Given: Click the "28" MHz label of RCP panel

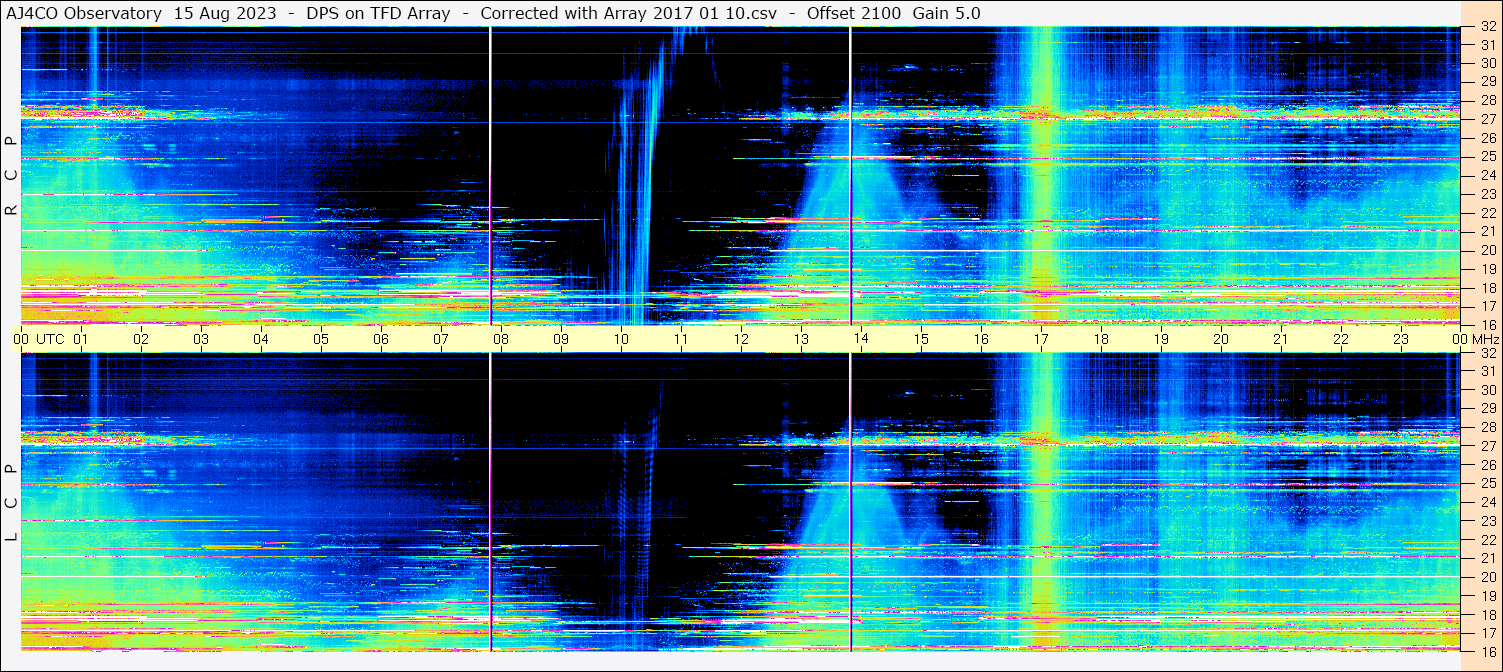Looking at the screenshot, I should (x=1488, y=100).
